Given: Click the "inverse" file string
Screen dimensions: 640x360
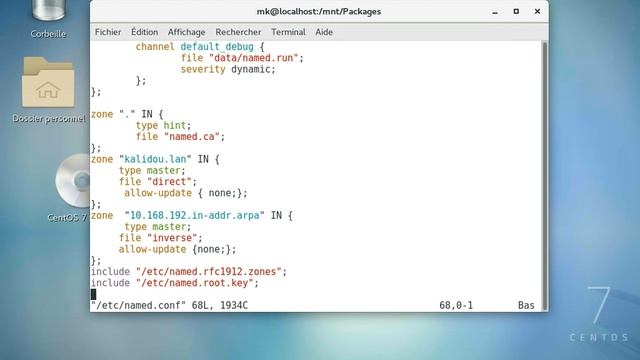Looking at the screenshot, I should tap(172, 238).
